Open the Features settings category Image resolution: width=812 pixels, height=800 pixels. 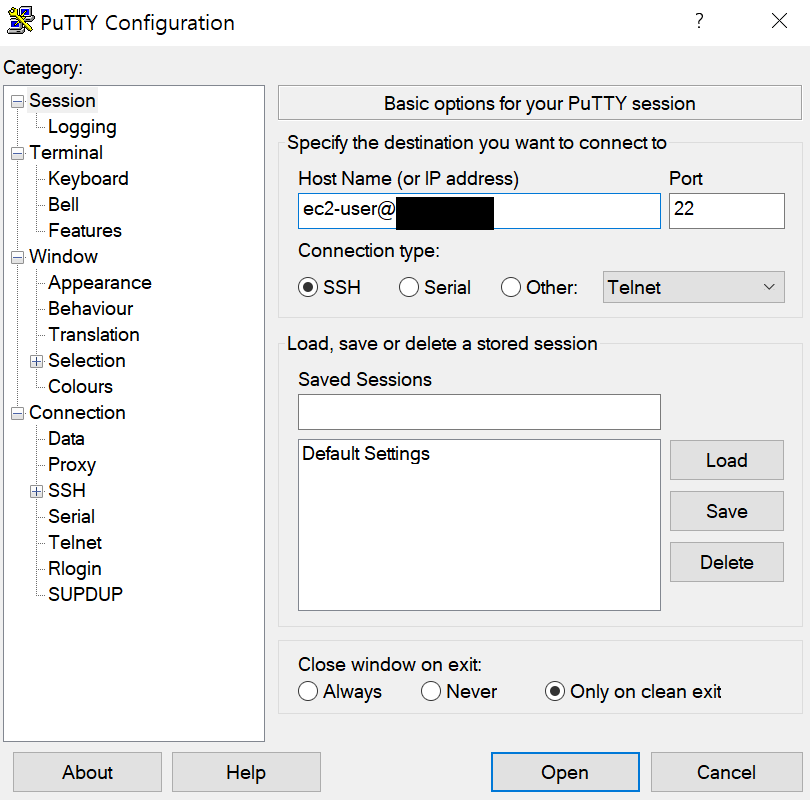click(85, 230)
